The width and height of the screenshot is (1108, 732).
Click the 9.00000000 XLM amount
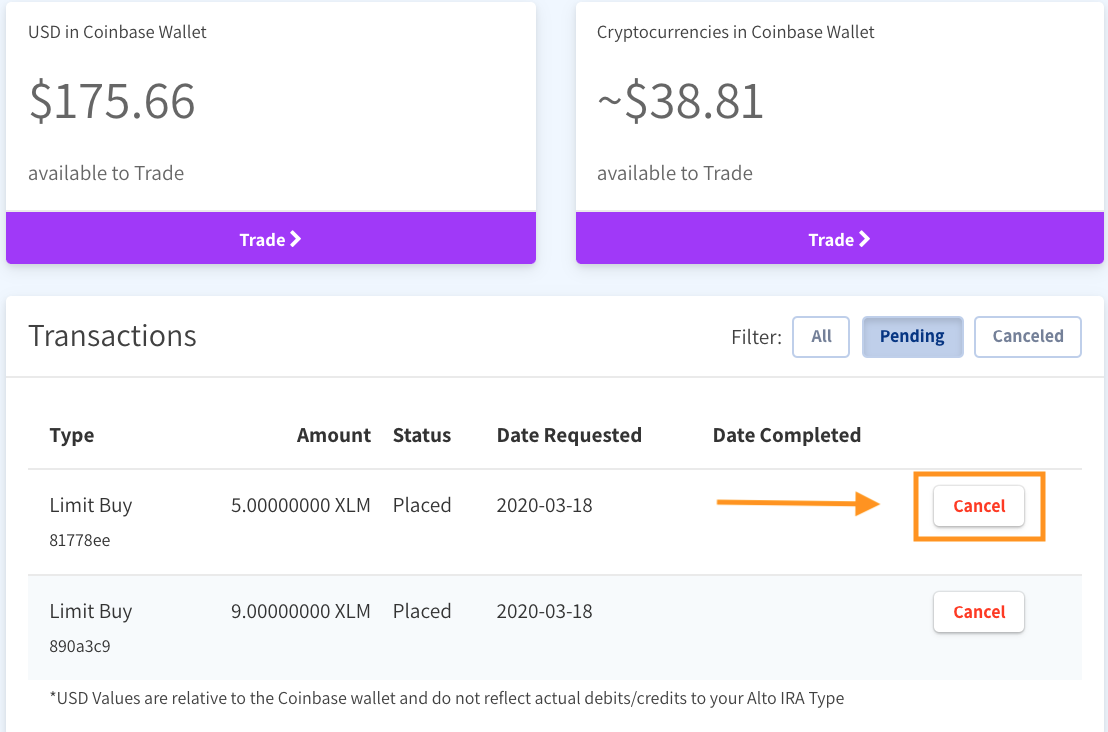tap(300, 611)
